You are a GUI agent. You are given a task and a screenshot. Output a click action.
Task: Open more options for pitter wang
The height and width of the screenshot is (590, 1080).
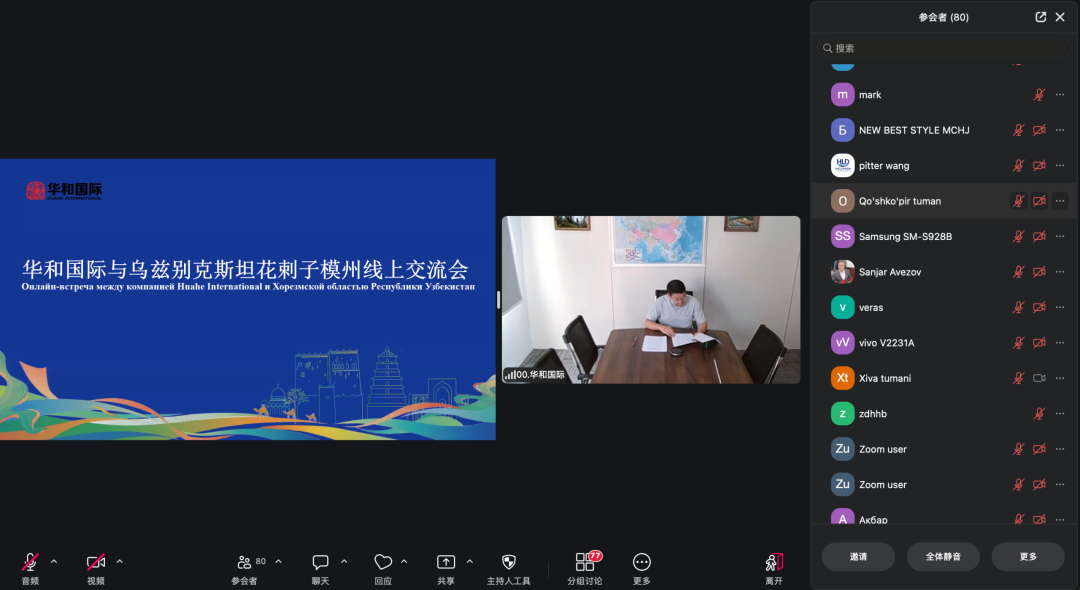tap(1060, 165)
